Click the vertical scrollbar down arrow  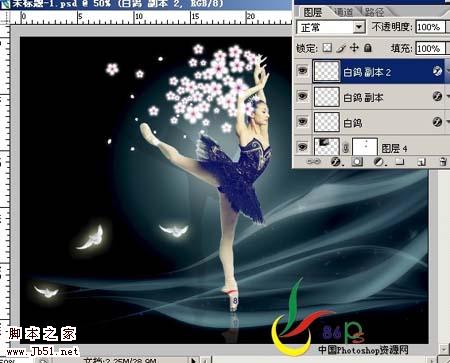pyautogui.click(x=444, y=349)
